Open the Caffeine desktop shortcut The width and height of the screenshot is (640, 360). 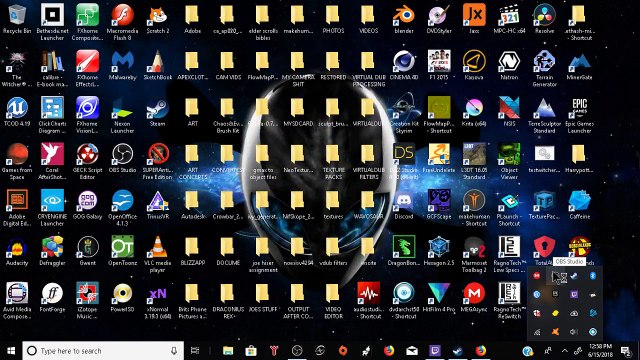click(580, 205)
